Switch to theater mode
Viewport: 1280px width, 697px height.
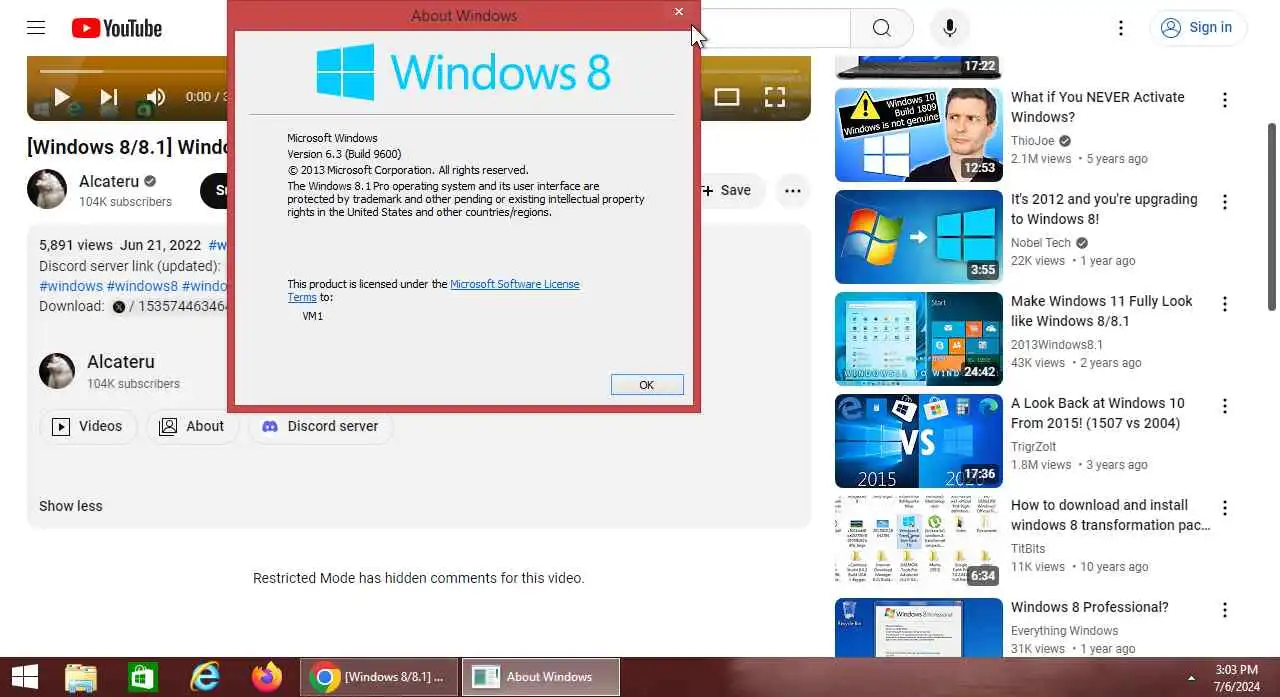[x=727, y=97]
